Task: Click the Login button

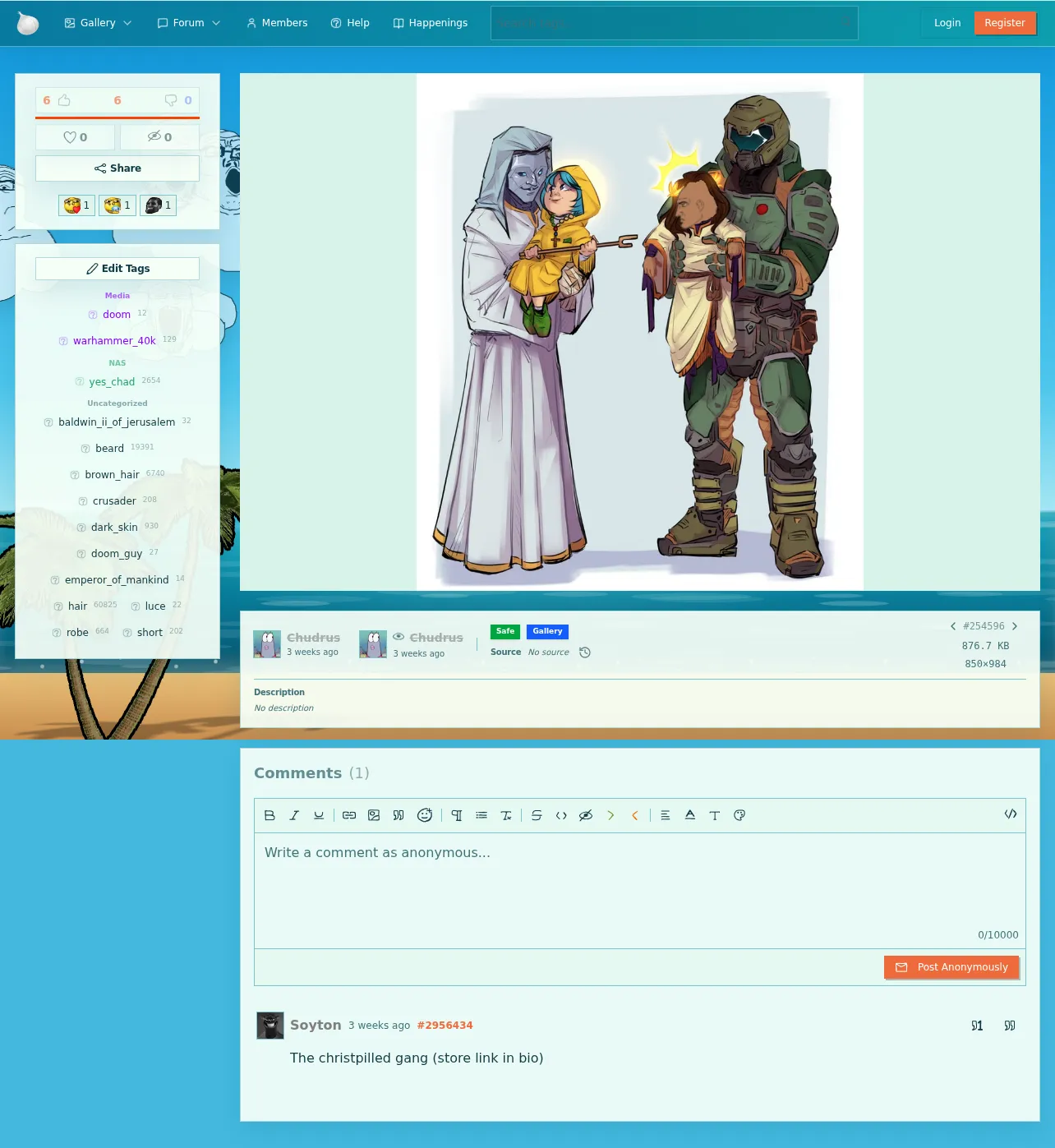Action: coord(947,23)
